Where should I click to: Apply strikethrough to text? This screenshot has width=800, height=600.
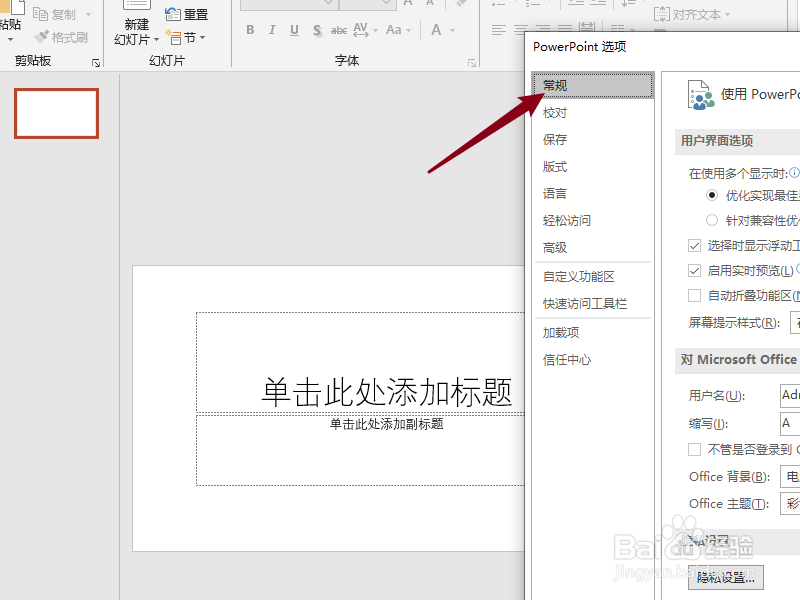[x=338, y=30]
